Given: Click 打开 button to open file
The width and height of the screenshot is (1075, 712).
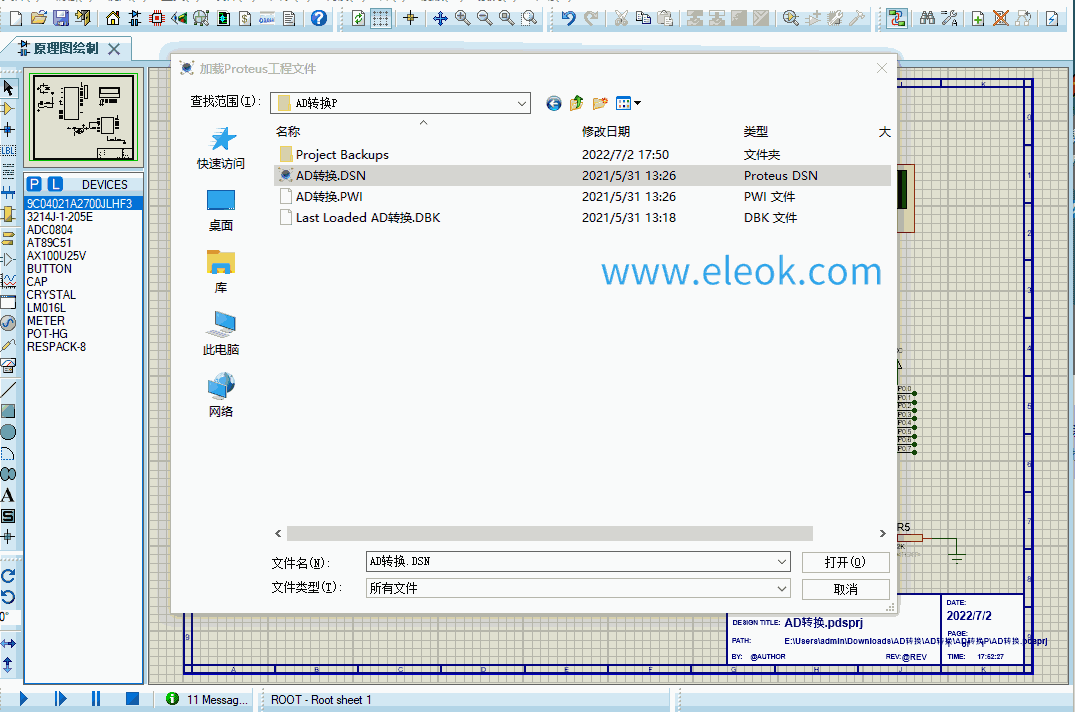Looking at the screenshot, I should coord(845,563).
